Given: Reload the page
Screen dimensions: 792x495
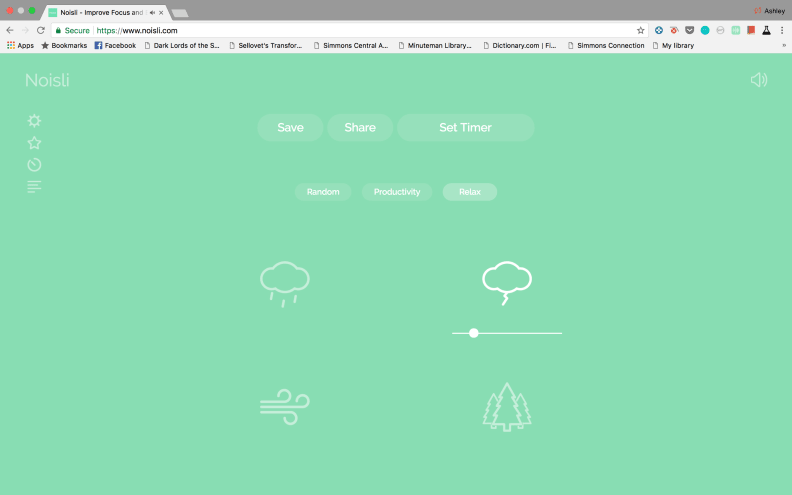Looking at the screenshot, I should [x=41, y=30].
